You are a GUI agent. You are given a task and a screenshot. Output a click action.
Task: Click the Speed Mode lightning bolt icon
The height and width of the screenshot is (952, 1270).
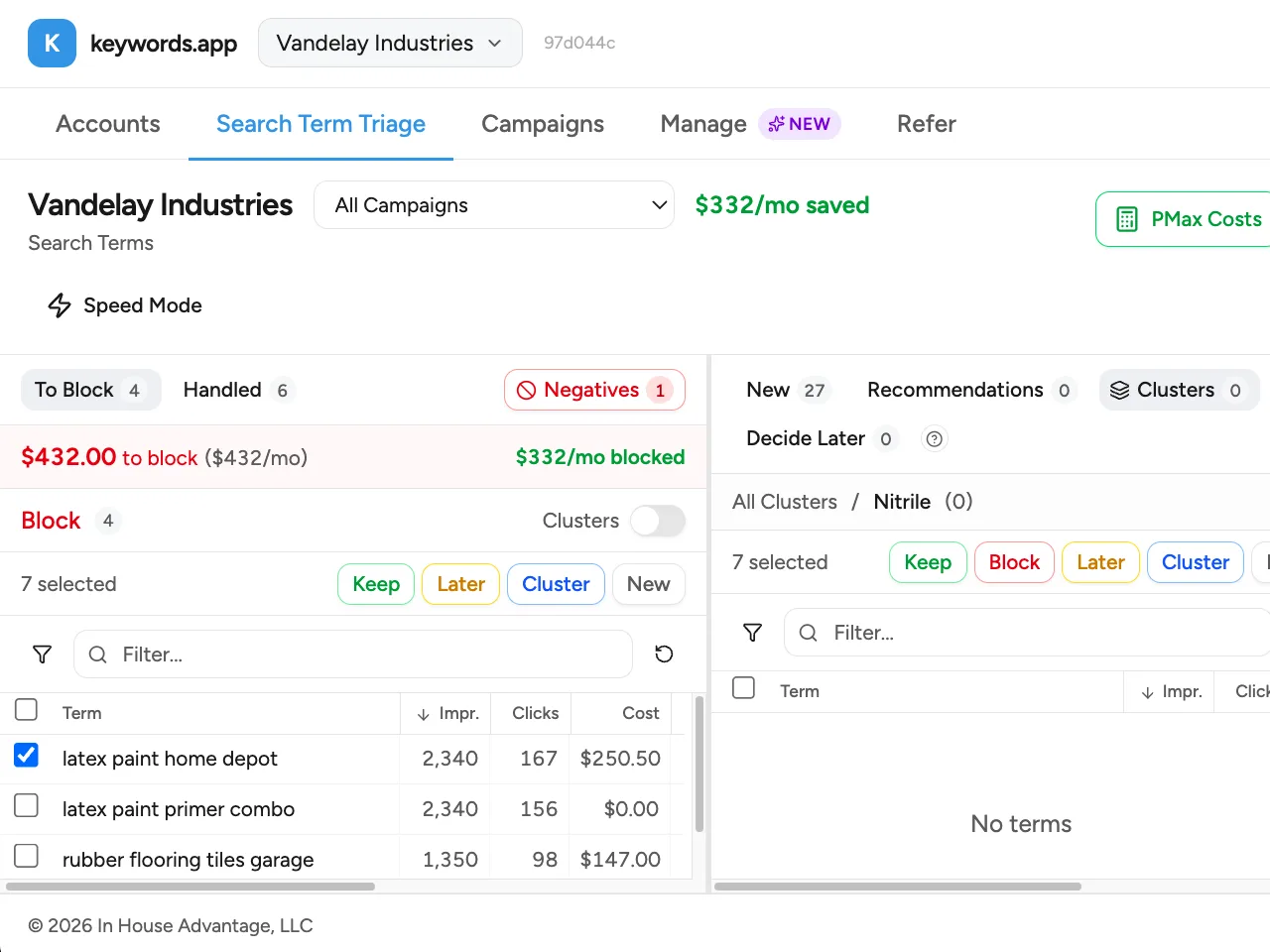60,305
